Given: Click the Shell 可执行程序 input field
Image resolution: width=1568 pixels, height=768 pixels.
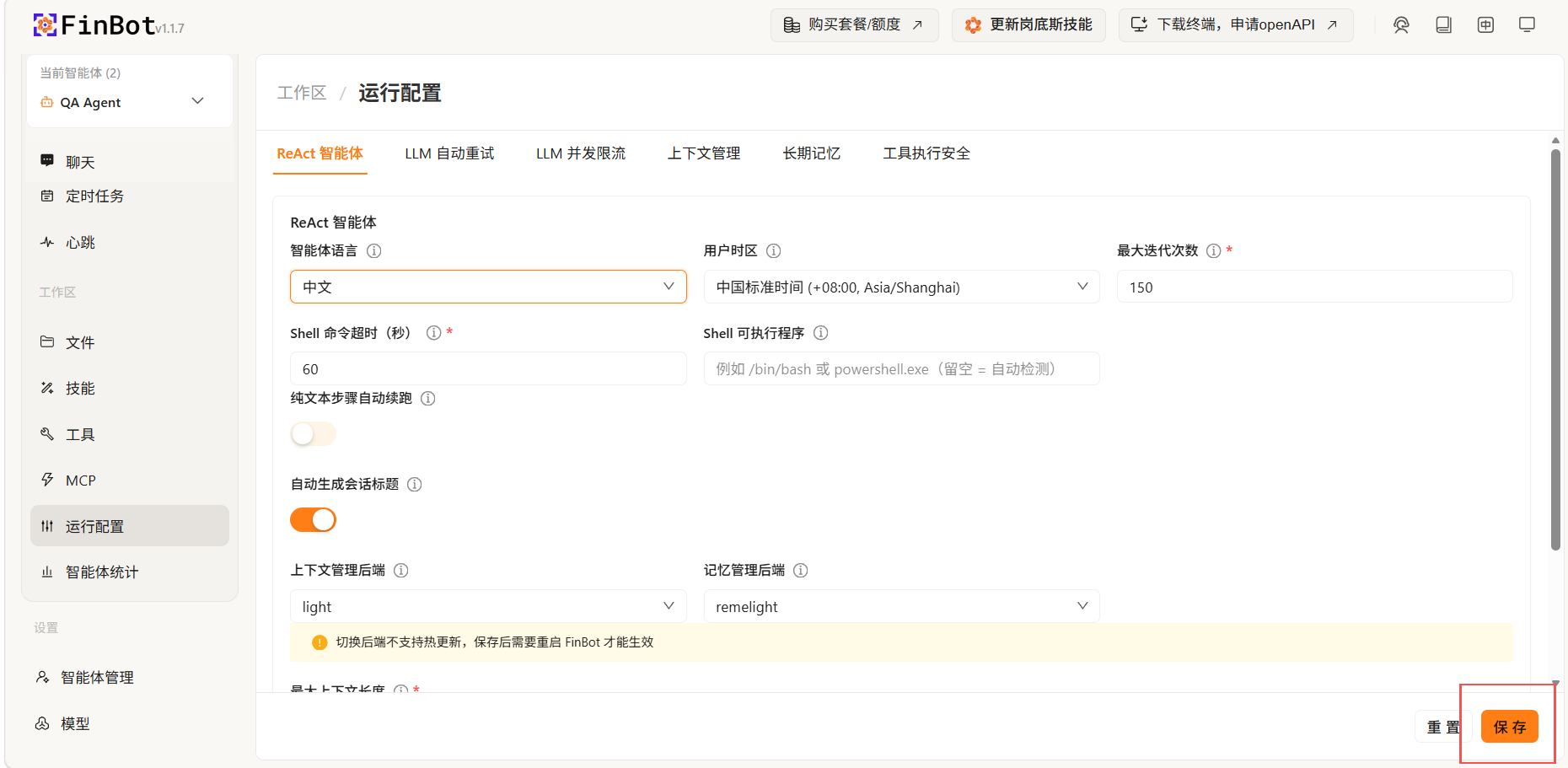Looking at the screenshot, I should click(x=901, y=368).
